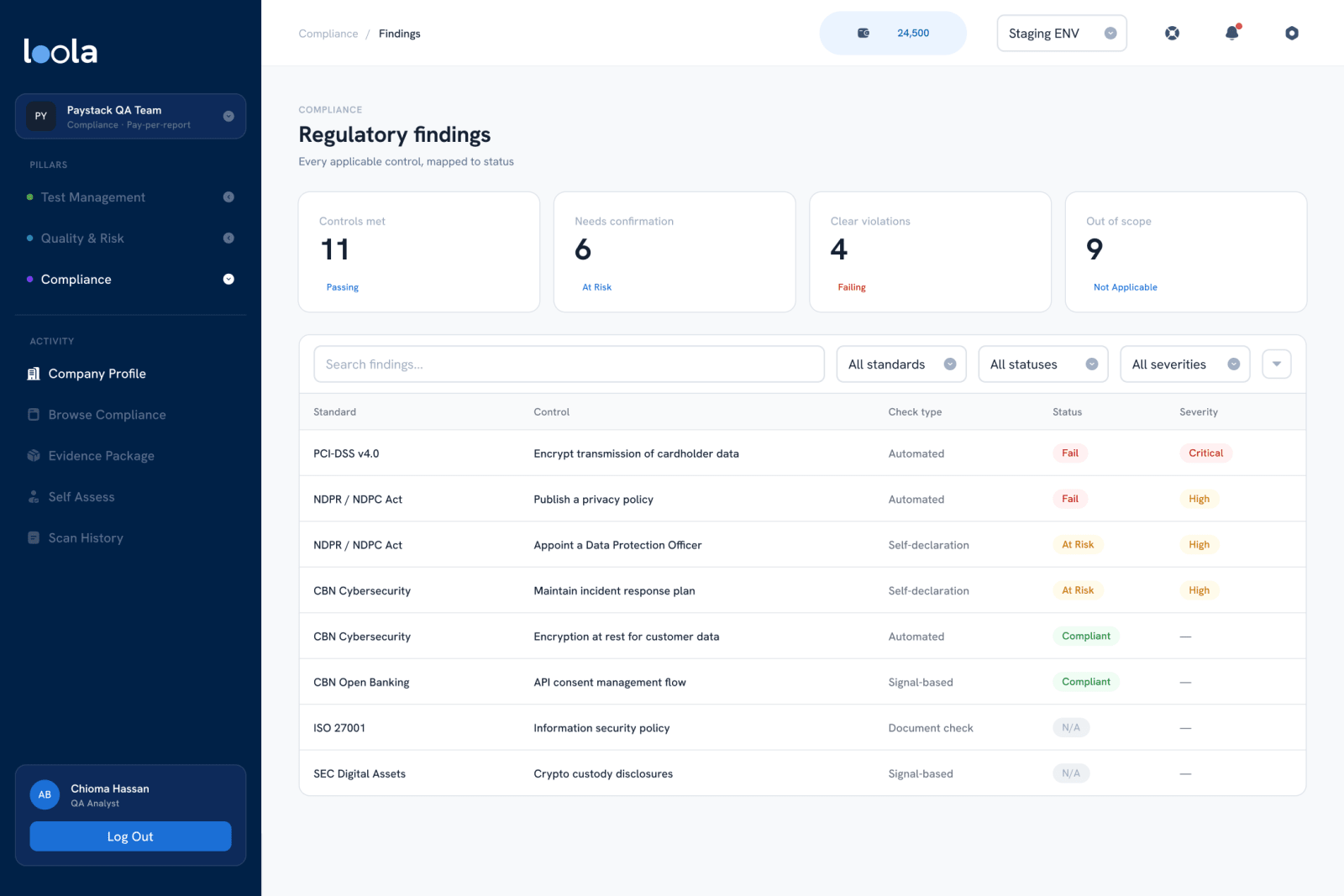
Task: Open the help lifebuoy icon
Action: 1172,34
